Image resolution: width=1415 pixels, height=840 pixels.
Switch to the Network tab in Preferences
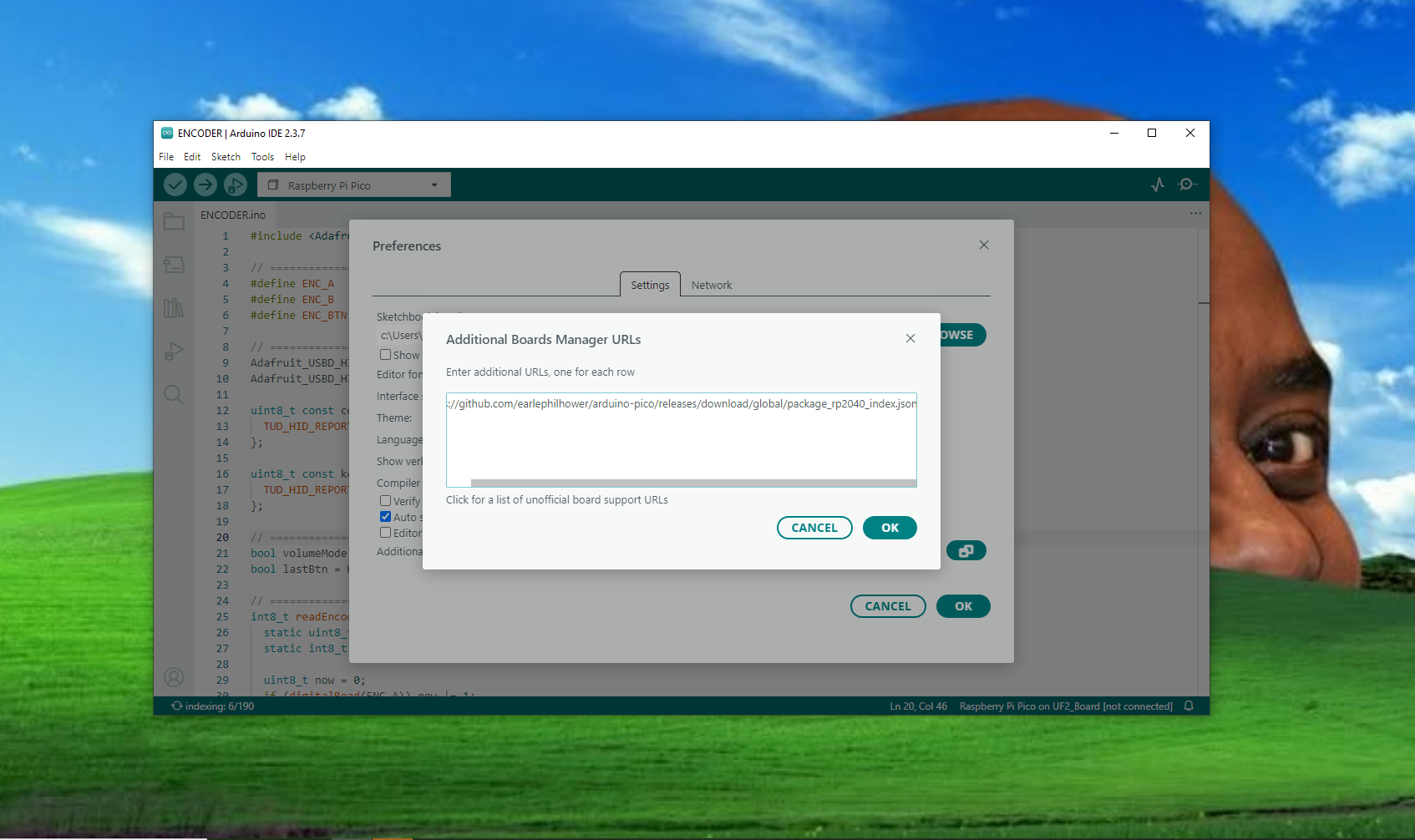[x=712, y=285]
